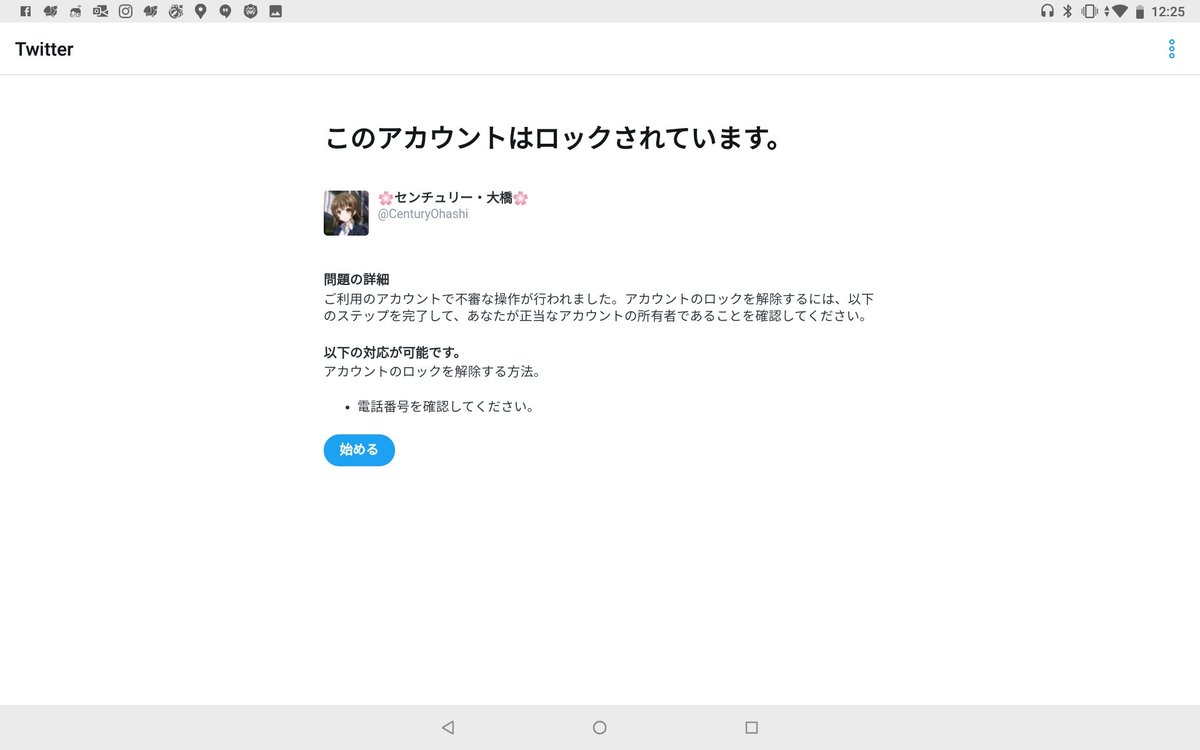Viewport: 1200px width, 750px height.
Task: Tap the video camera notification icon
Action: coord(101,11)
